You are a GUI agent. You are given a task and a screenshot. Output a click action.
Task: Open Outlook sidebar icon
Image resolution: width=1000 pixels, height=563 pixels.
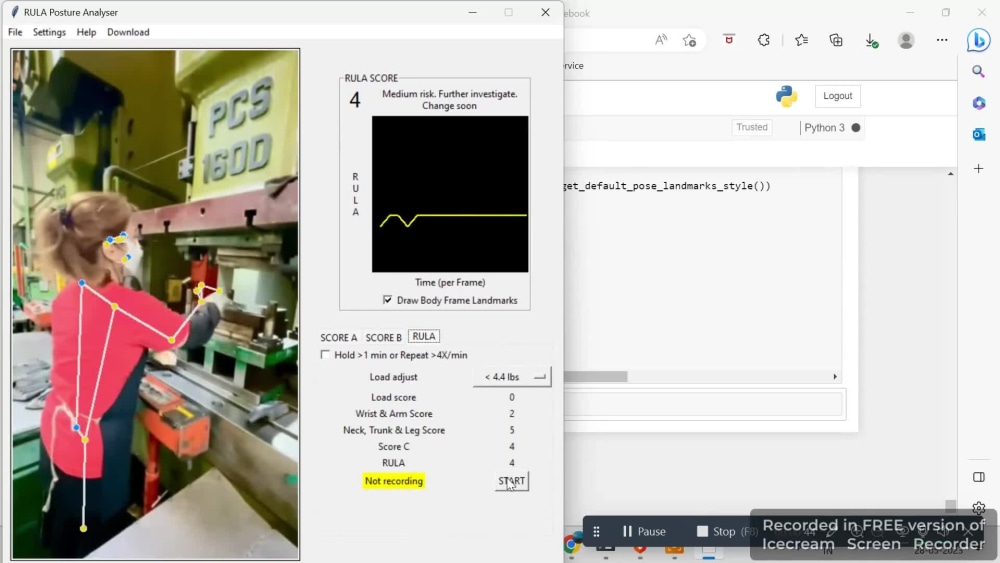click(x=978, y=135)
